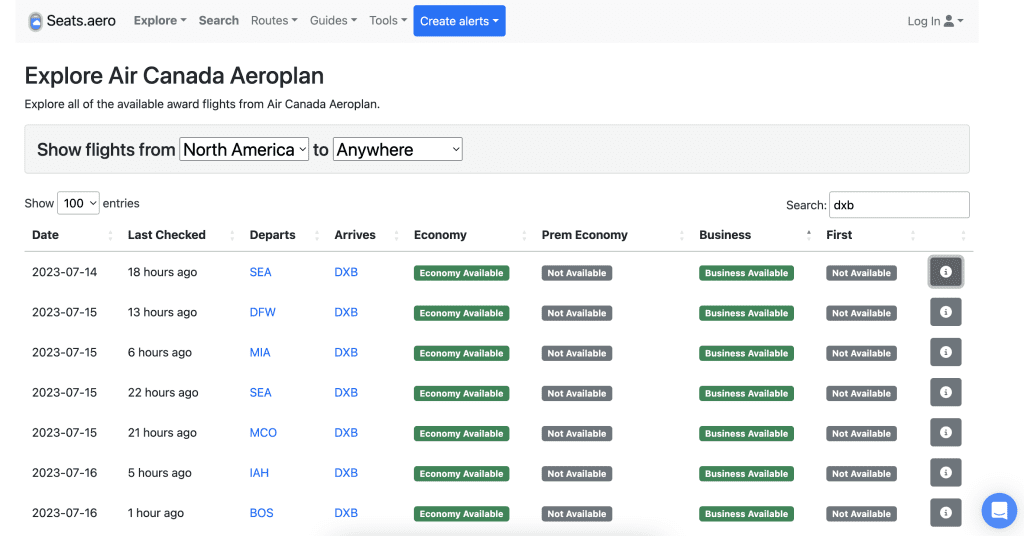The height and width of the screenshot is (536, 1024).
Task: Open the SEA link in the 22 hours ago row
Action: (x=260, y=392)
